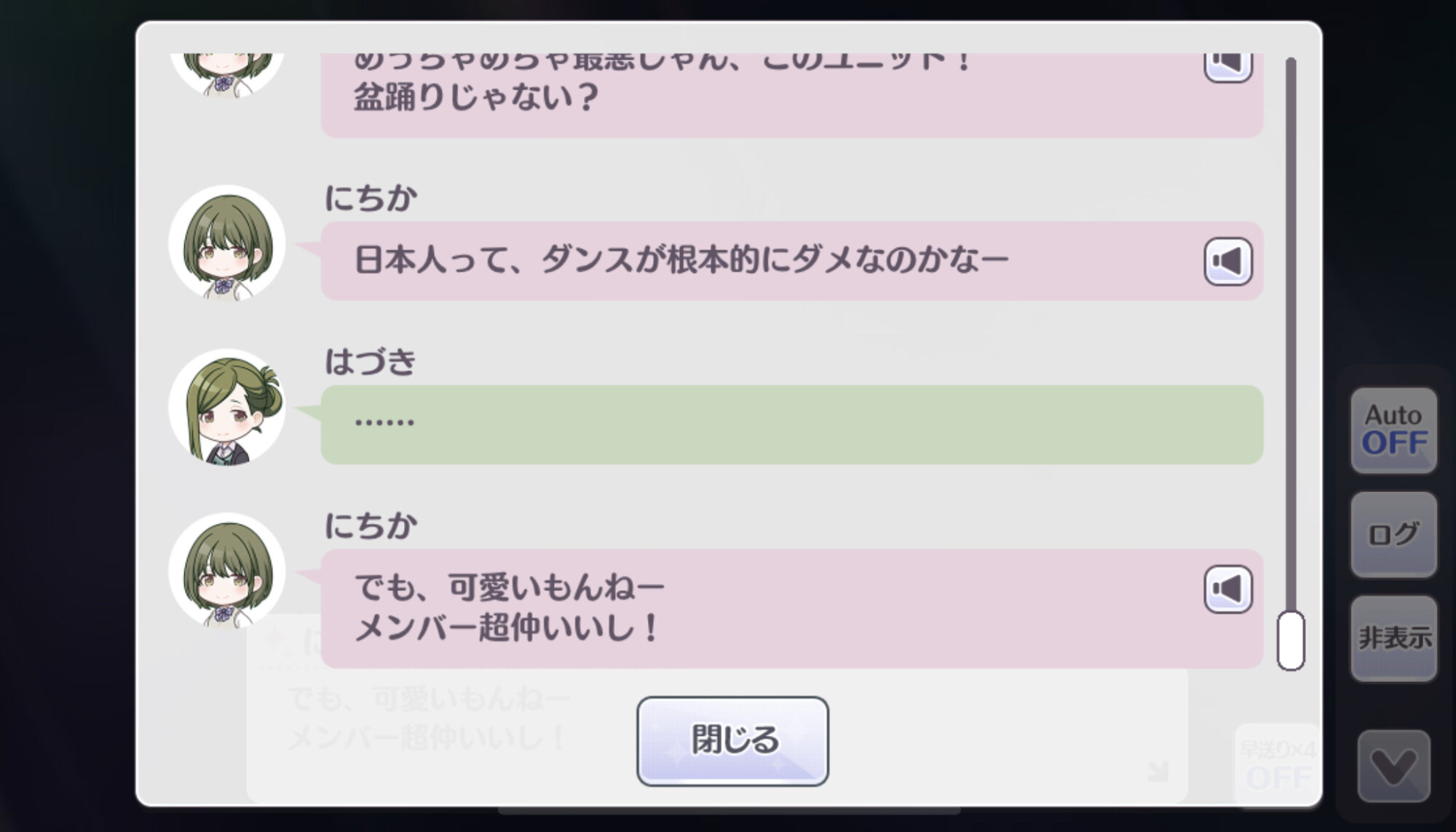Collapse side menu with down chevron

[x=1393, y=766]
